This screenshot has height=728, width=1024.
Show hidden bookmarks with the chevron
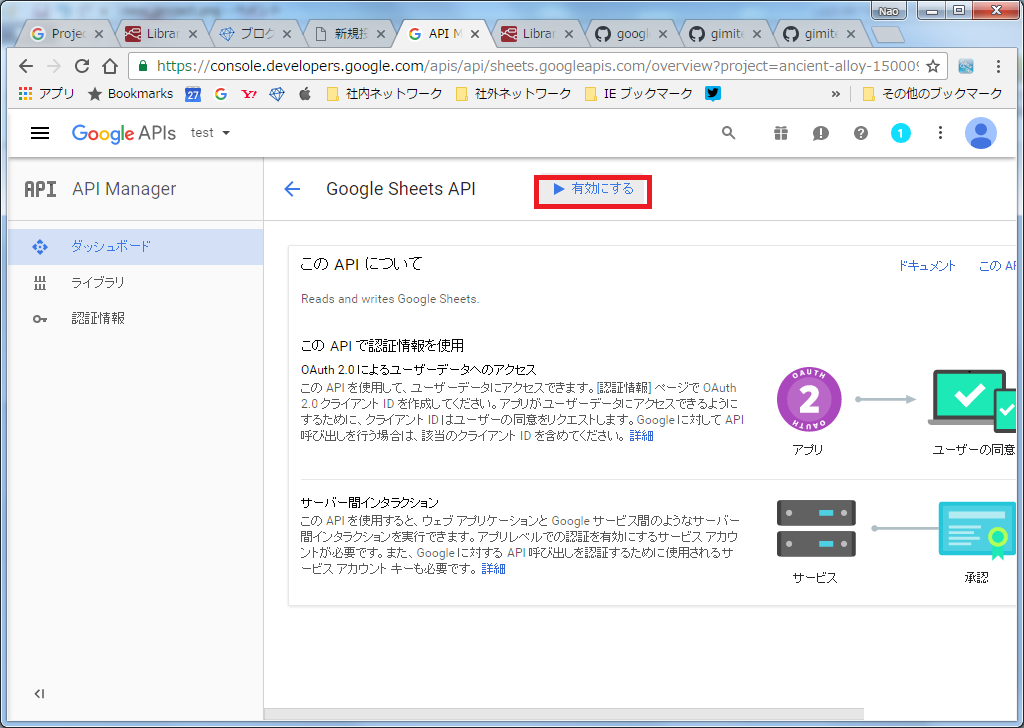coord(835,94)
